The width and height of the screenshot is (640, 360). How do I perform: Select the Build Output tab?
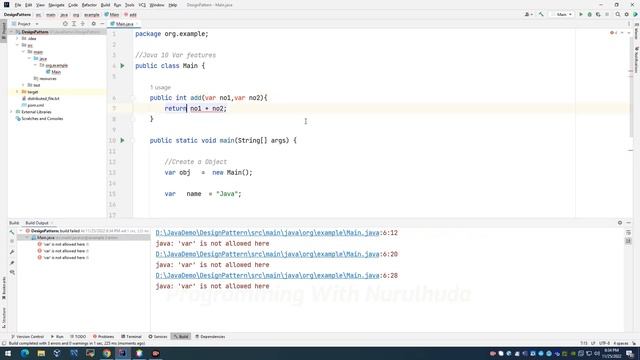(37, 223)
